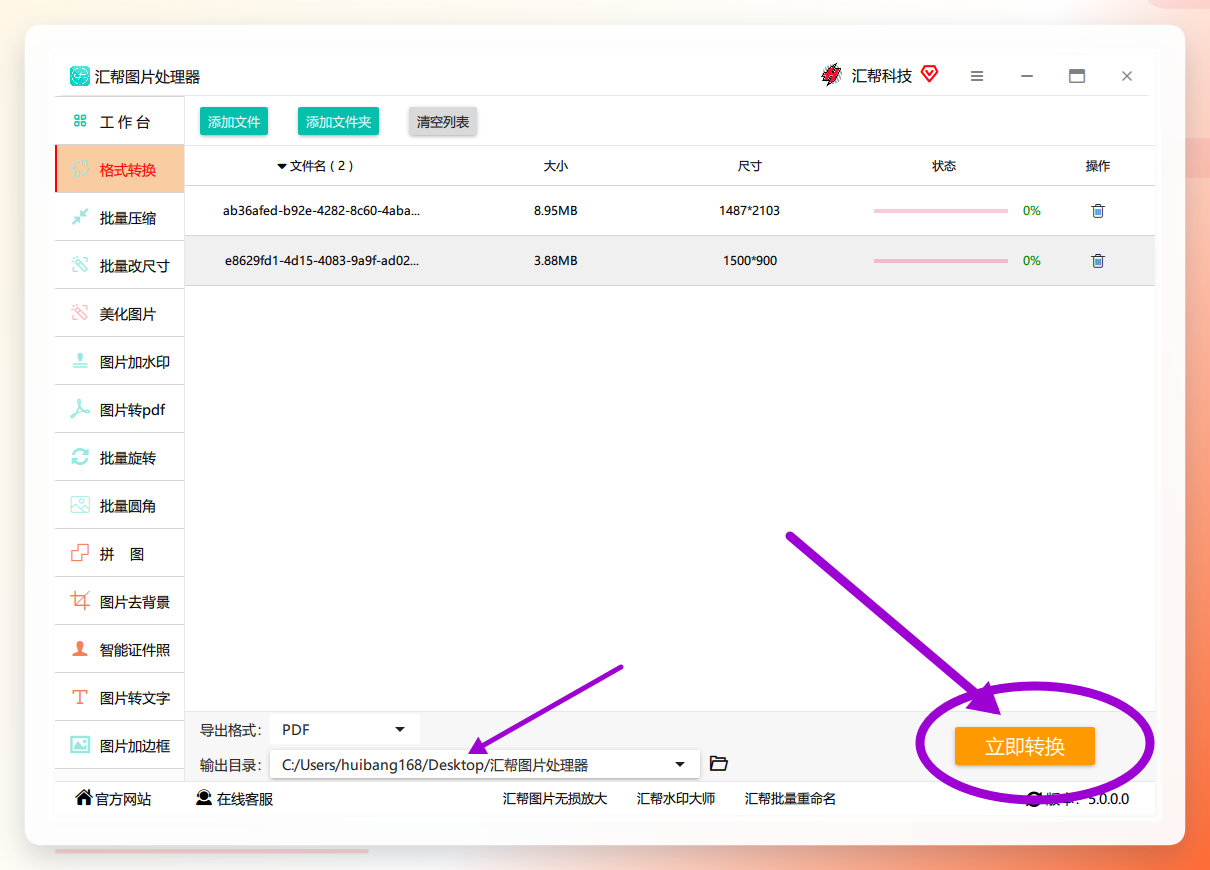Click the 官方网站 home icon
1210x870 pixels.
click(84, 798)
